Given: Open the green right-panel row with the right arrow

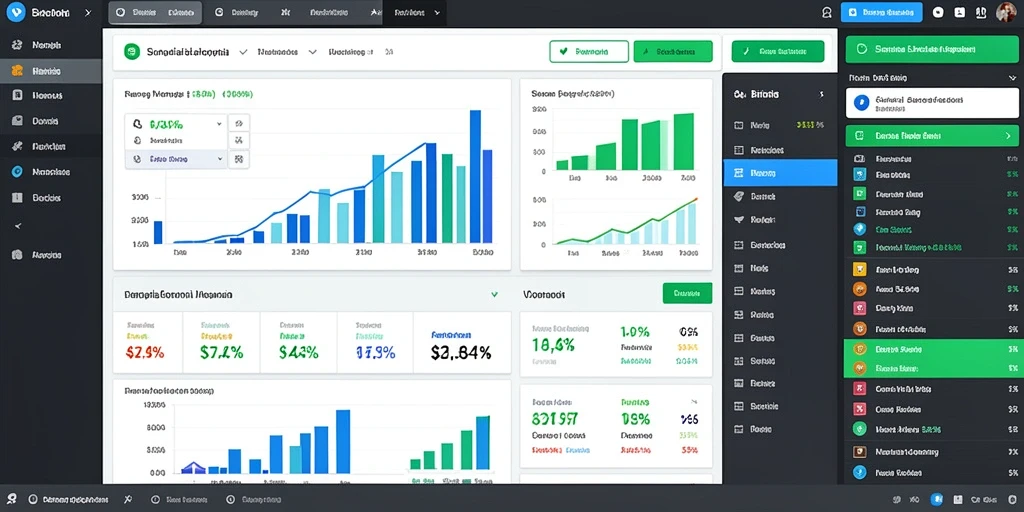Looking at the screenshot, I should (x=932, y=136).
